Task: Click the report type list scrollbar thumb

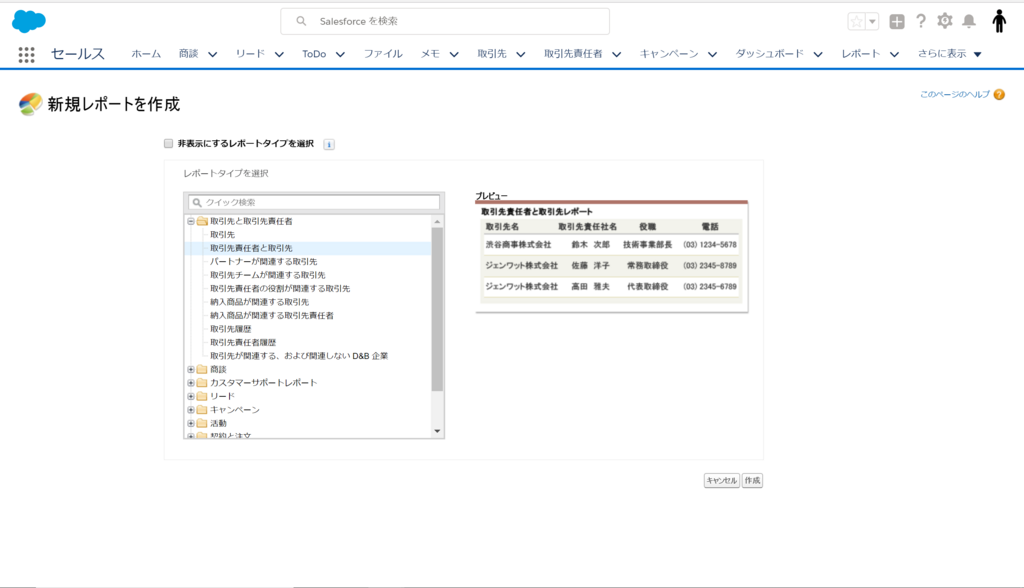Action: click(438, 309)
